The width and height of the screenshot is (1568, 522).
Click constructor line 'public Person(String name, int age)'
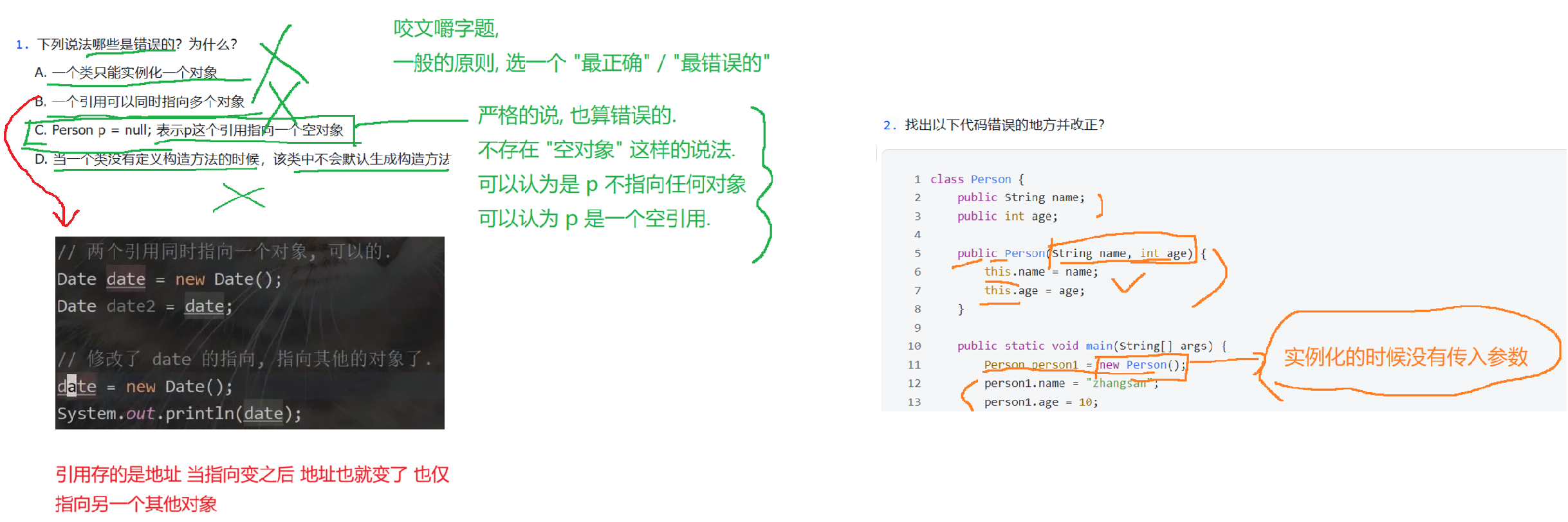(1082, 253)
